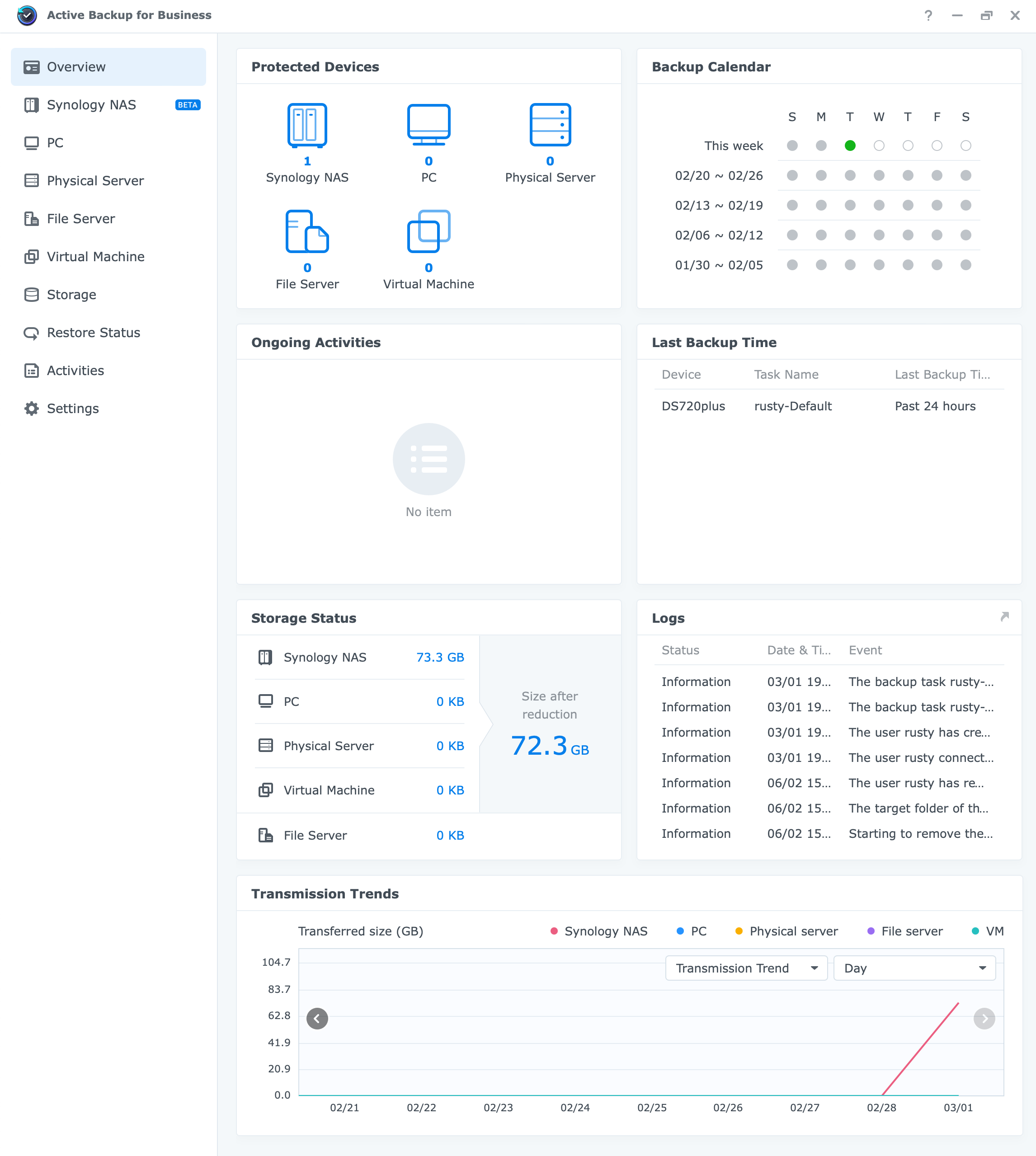Click the 73.3 GB Synology NAS storage value
The height and width of the screenshot is (1156, 1036).
click(x=440, y=658)
